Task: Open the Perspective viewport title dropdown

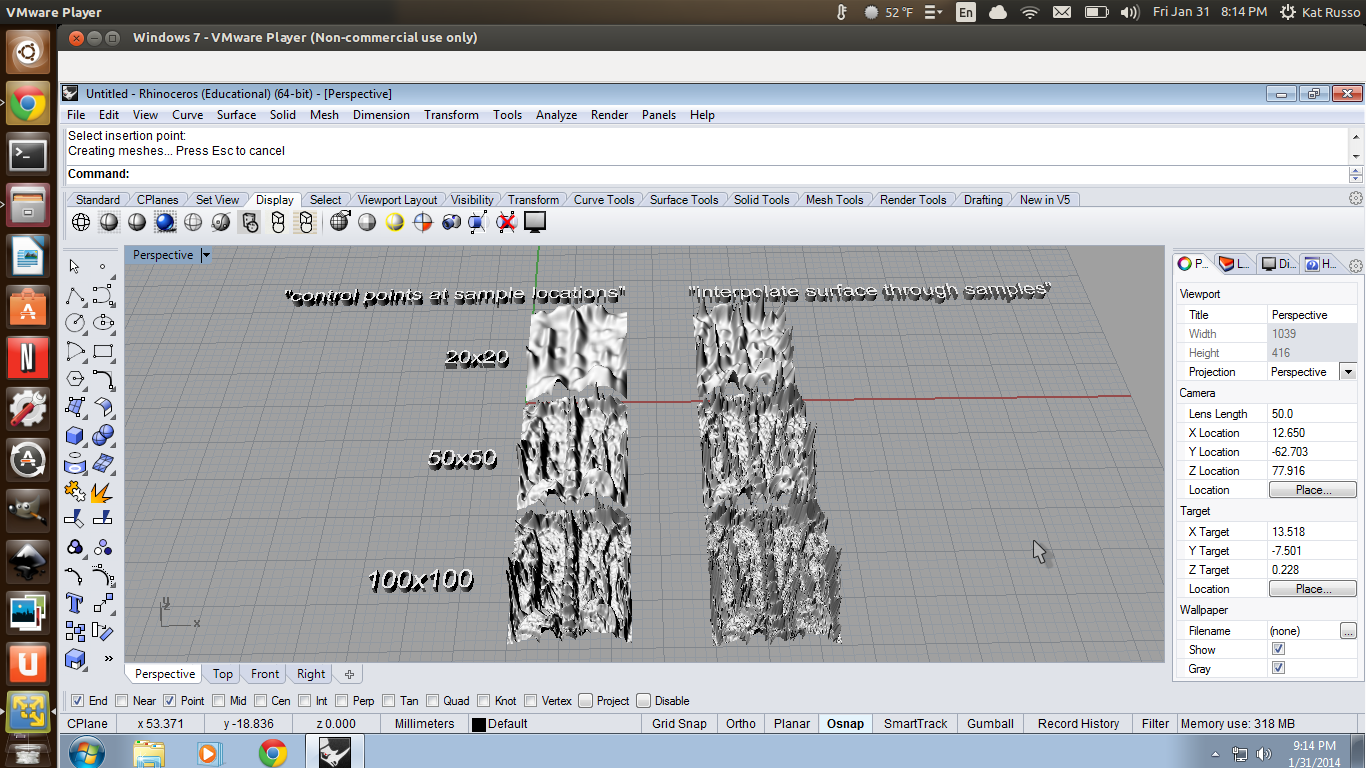Action: click(x=206, y=255)
